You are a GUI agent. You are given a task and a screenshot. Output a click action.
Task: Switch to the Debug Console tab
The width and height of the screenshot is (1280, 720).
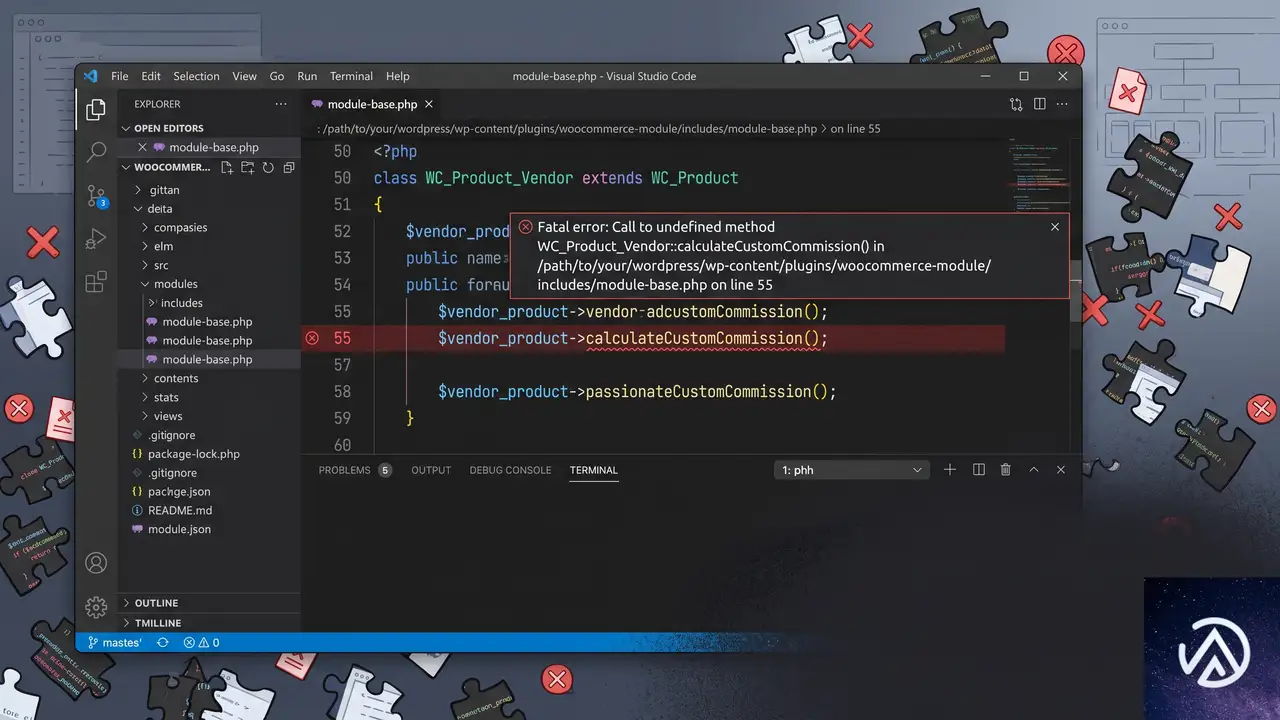tap(510, 470)
